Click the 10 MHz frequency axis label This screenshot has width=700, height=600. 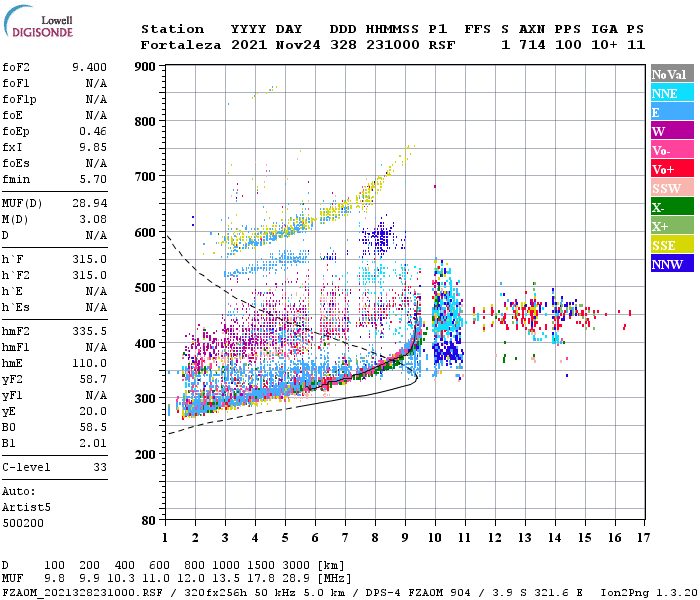coord(435,538)
